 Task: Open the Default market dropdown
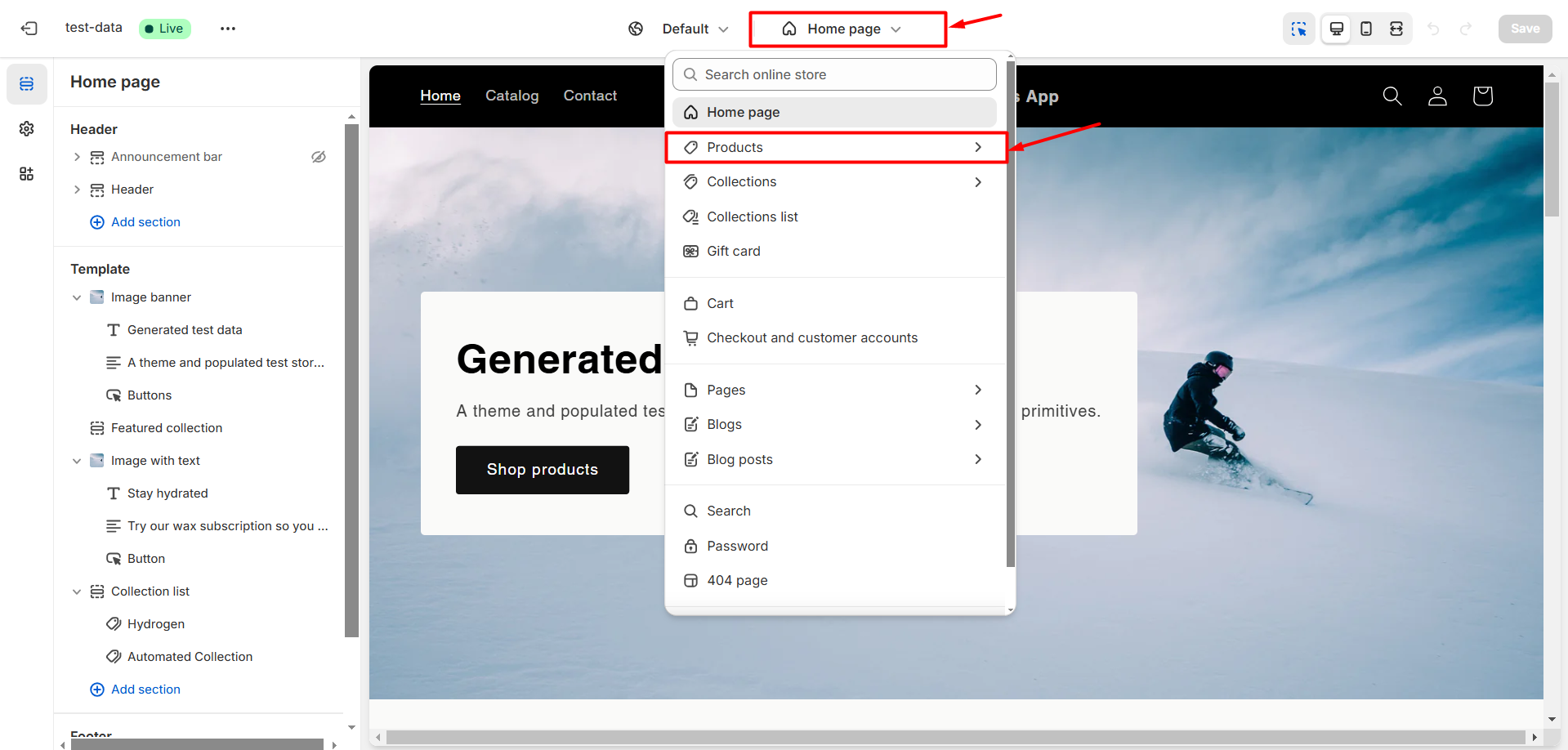pyautogui.click(x=695, y=29)
